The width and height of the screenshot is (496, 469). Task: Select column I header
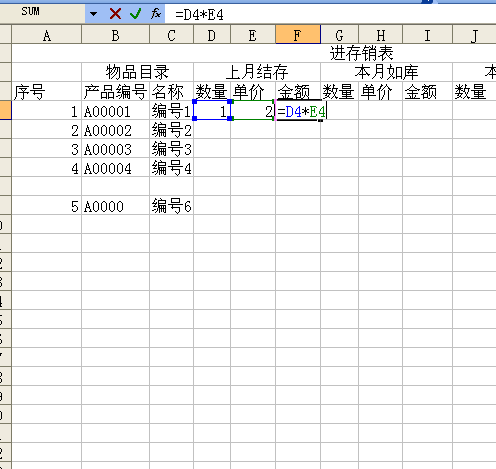pos(427,35)
